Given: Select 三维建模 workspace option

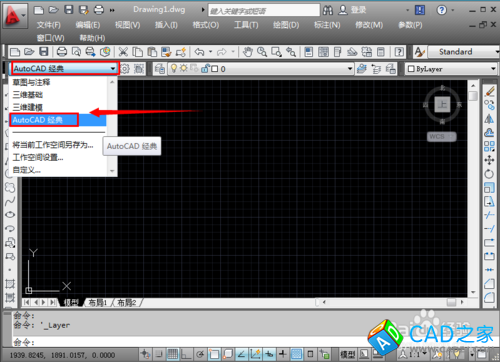Looking at the screenshot, I should (28, 107).
